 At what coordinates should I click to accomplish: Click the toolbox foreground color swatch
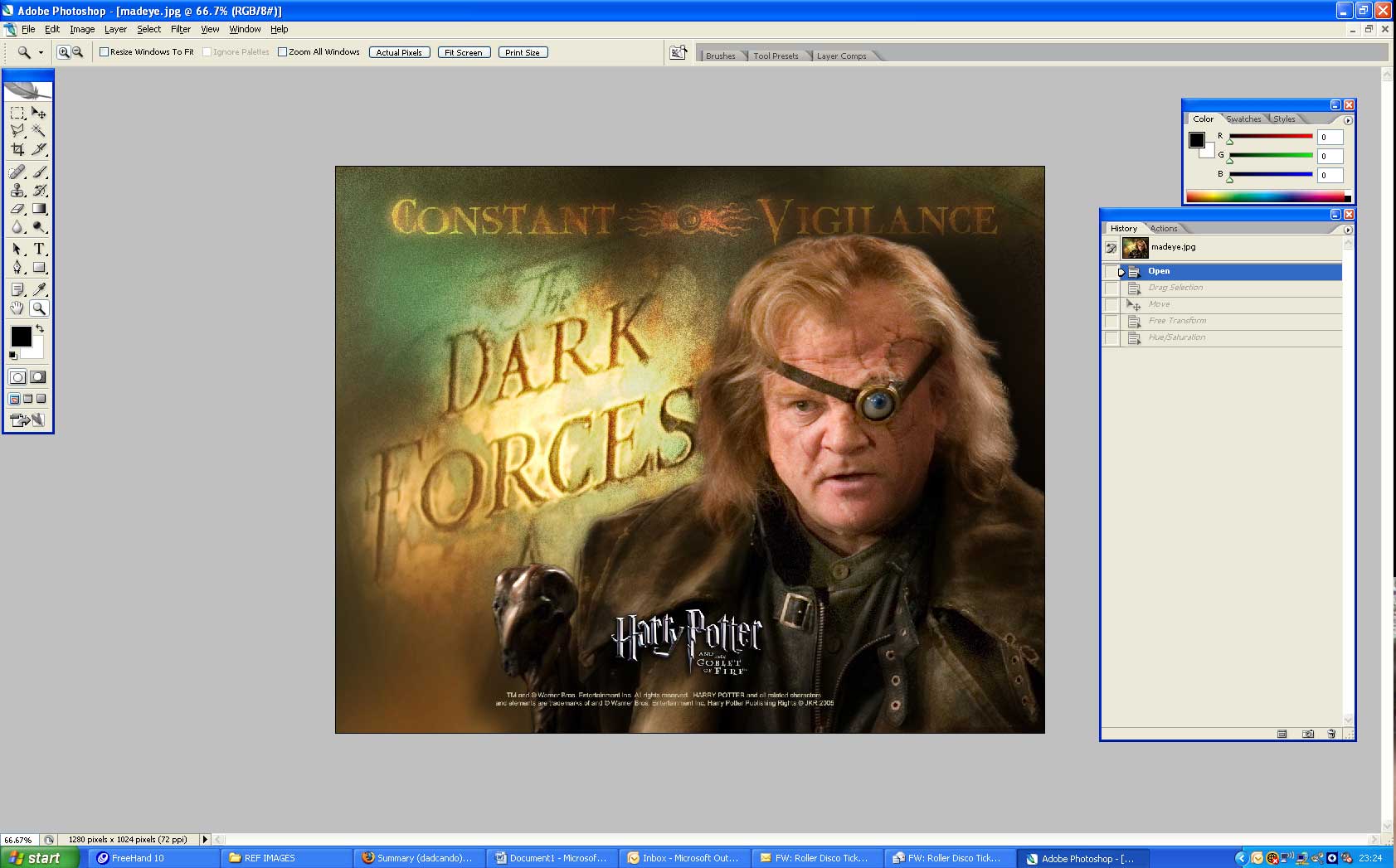pyautogui.click(x=21, y=336)
